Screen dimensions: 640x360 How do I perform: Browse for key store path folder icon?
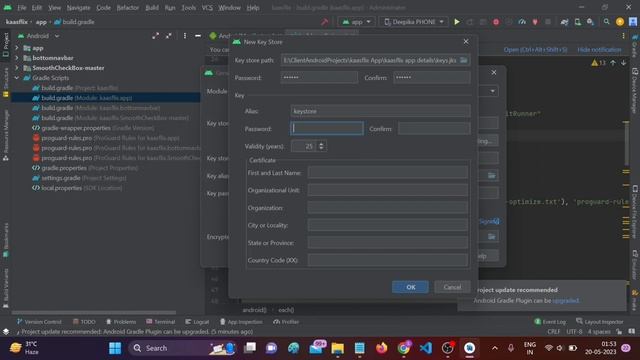pos(464,60)
